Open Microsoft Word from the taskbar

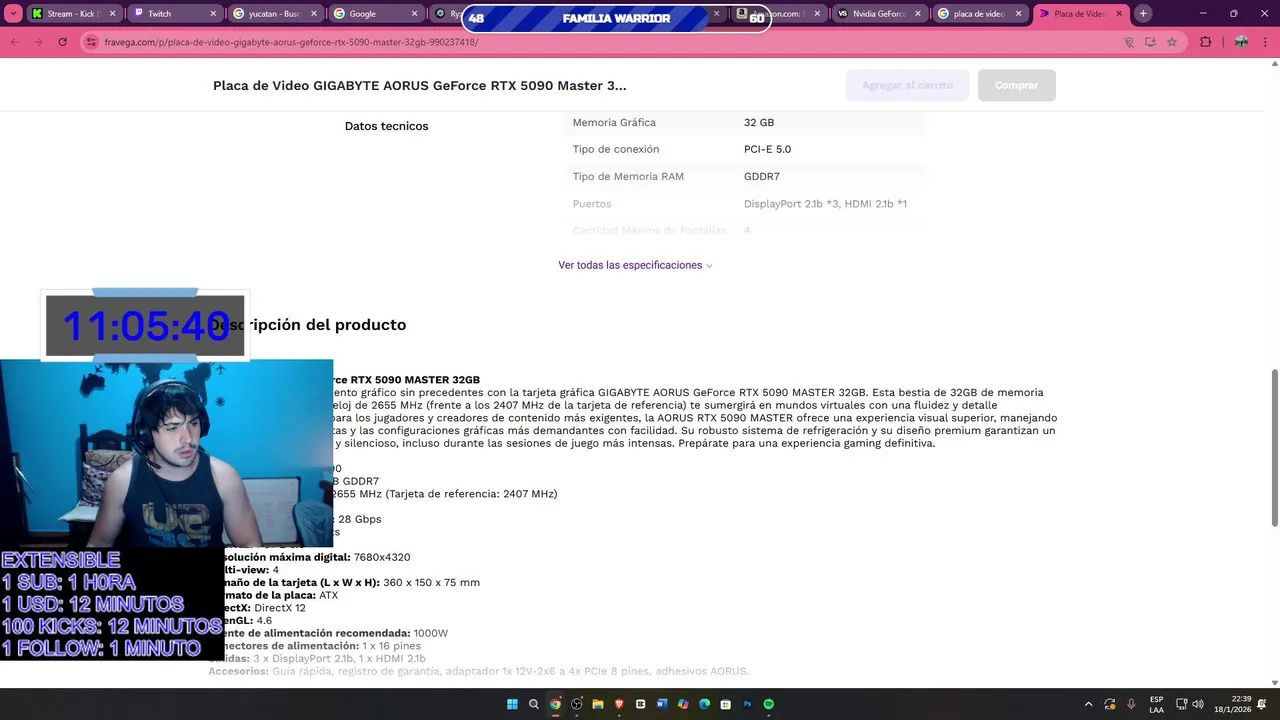662,704
